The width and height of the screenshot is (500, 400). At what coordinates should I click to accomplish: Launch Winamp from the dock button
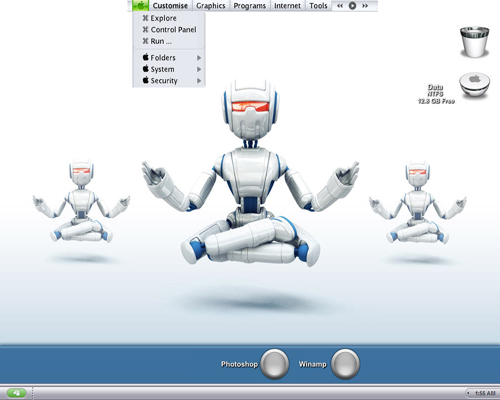346,364
